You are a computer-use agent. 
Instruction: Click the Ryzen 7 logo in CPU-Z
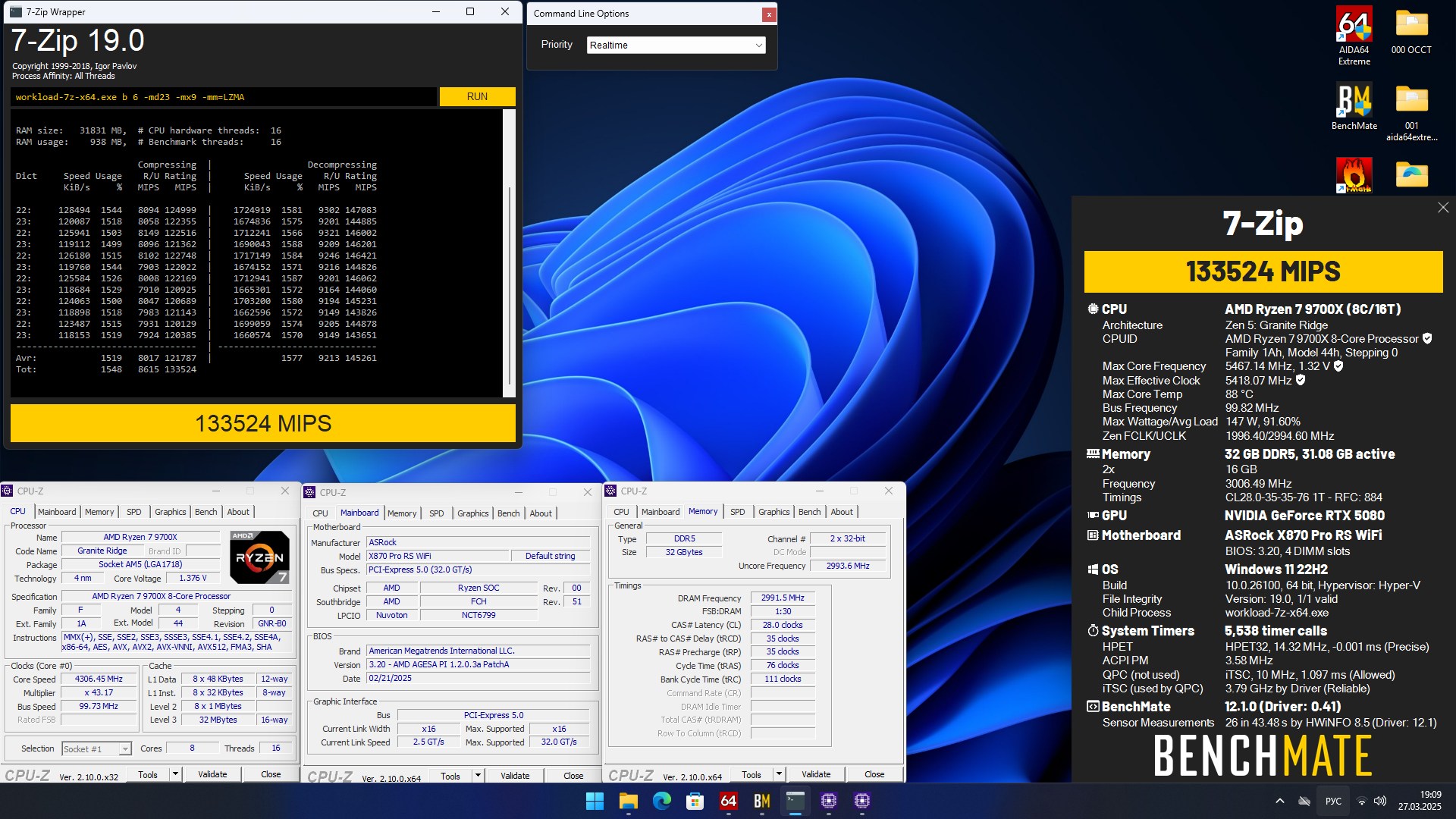click(x=259, y=557)
